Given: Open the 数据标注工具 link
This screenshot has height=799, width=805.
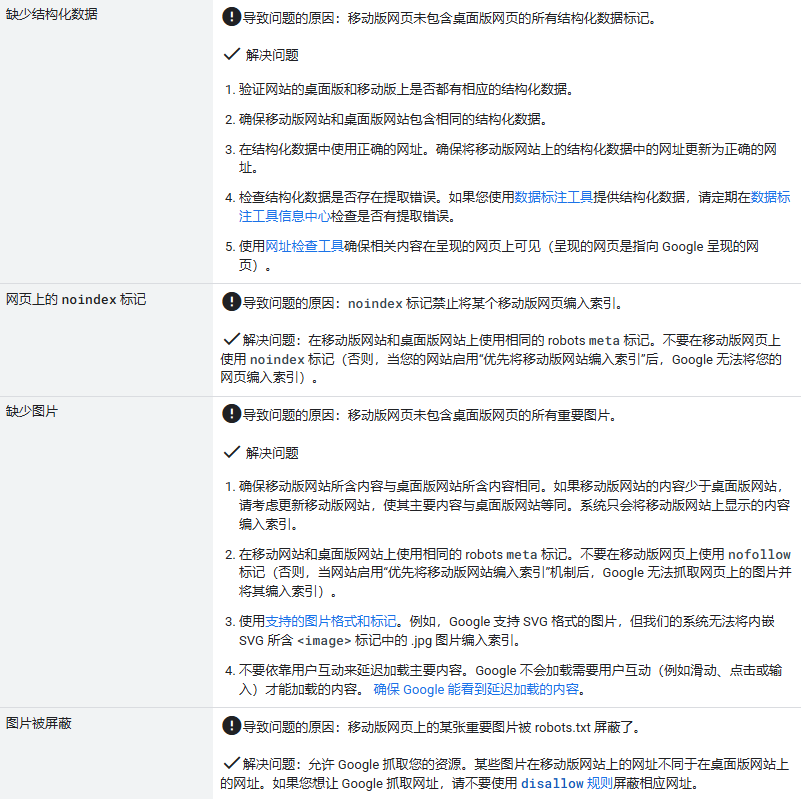Looking at the screenshot, I should (554, 198).
